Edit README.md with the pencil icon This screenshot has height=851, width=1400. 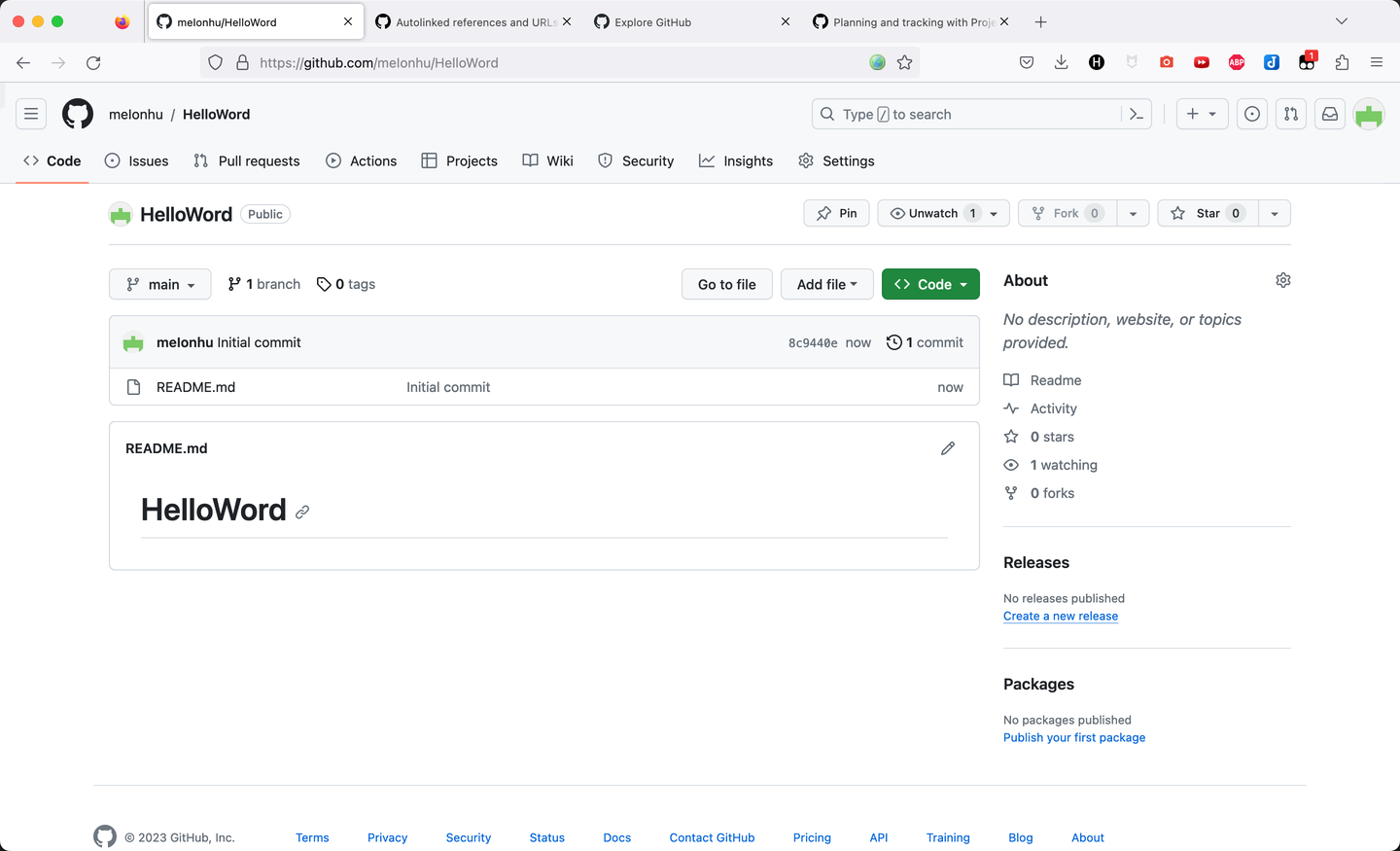point(948,448)
